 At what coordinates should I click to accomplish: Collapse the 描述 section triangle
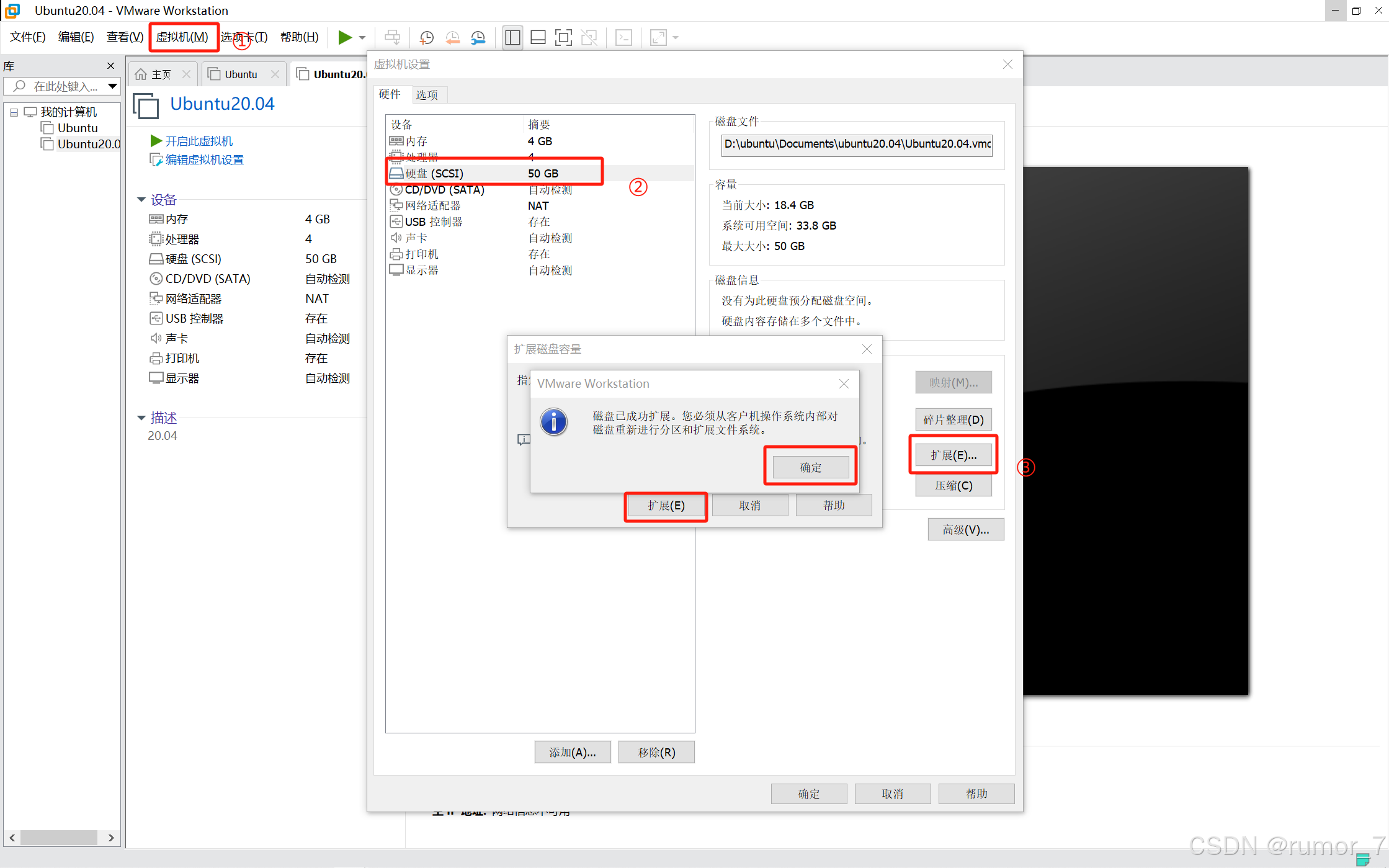pos(141,418)
